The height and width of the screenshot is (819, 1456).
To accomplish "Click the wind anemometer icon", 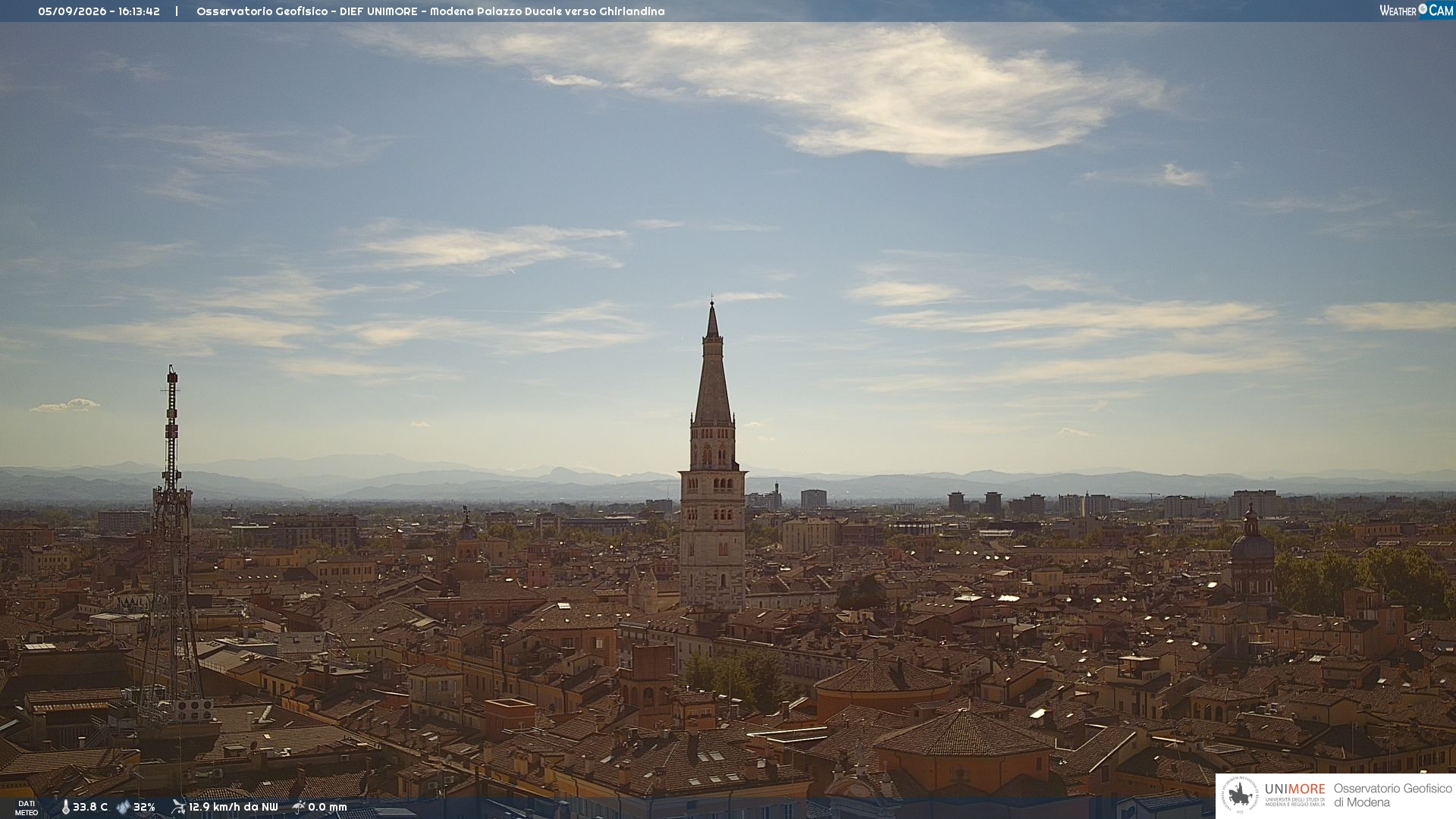I will [x=178, y=806].
